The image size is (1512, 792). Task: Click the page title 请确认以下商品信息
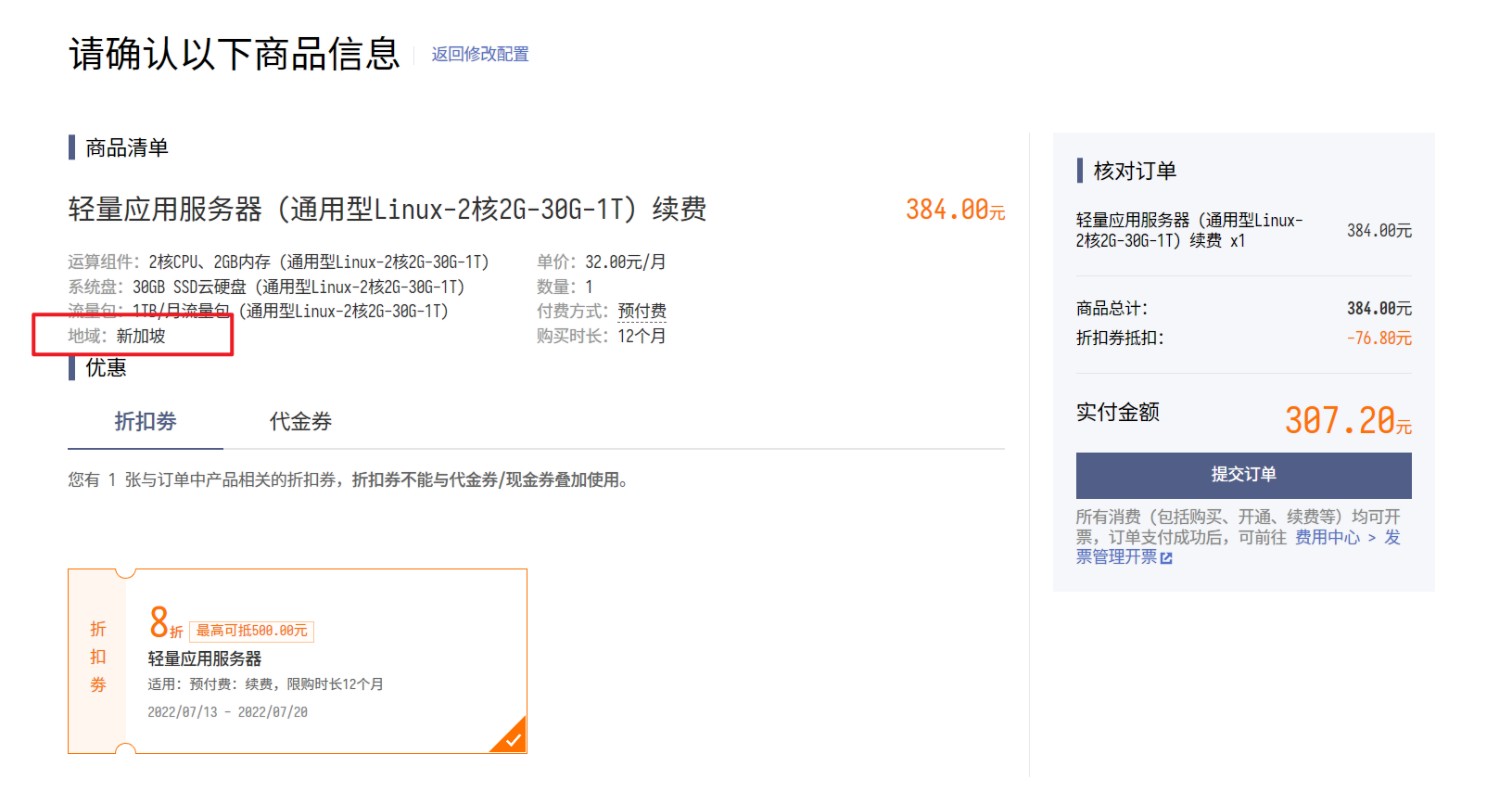click(235, 54)
